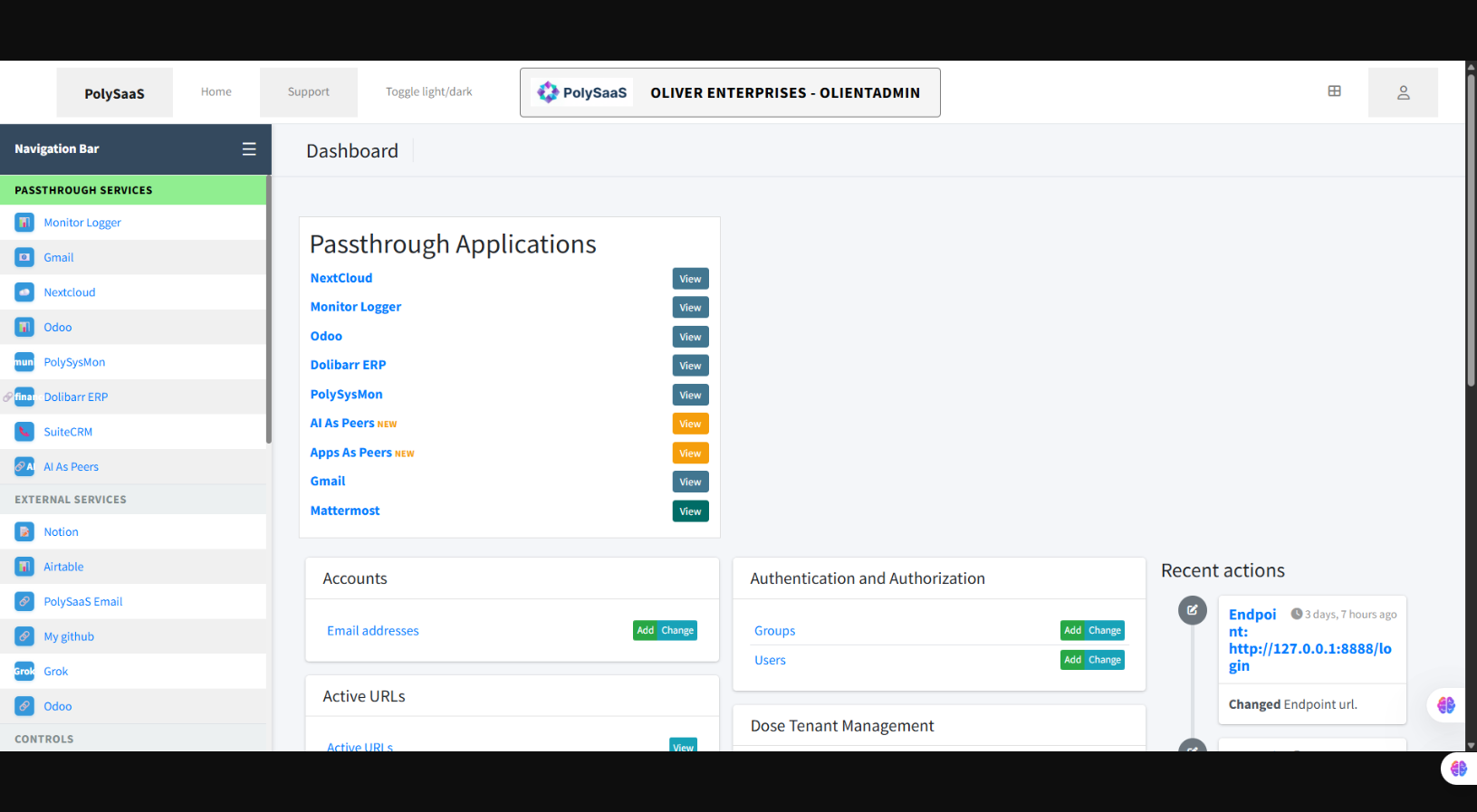Open the Apps As Peers link
The width and height of the screenshot is (1477, 812).
click(x=351, y=453)
